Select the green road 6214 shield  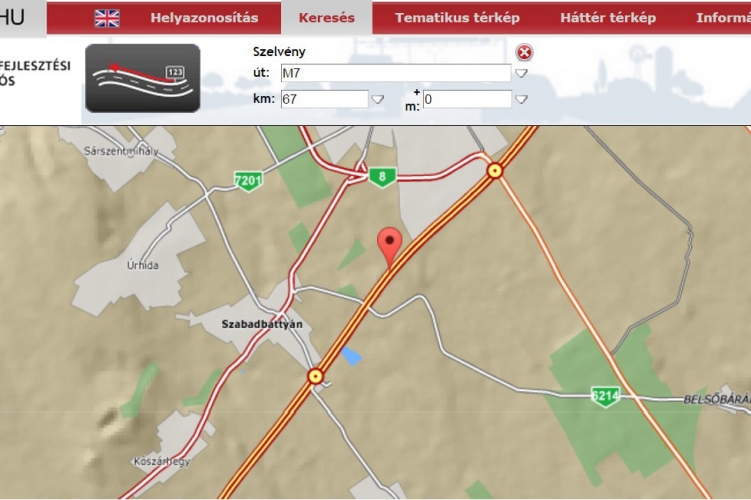pyautogui.click(x=605, y=396)
